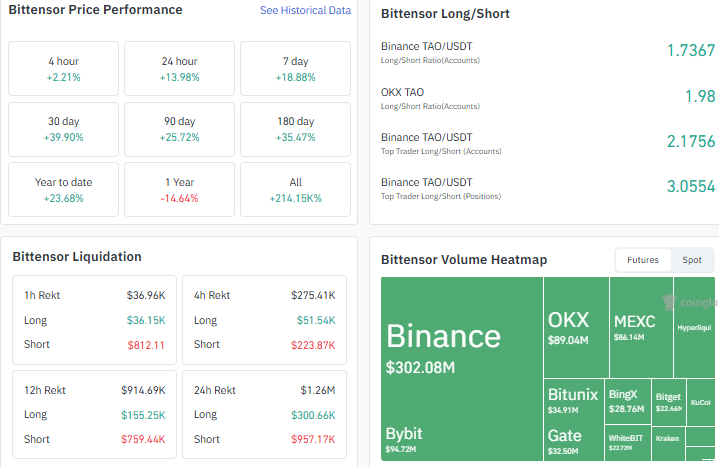719x467 pixels.
Task: Click the 24h Long $300.66K value
Action: tap(313, 415)
